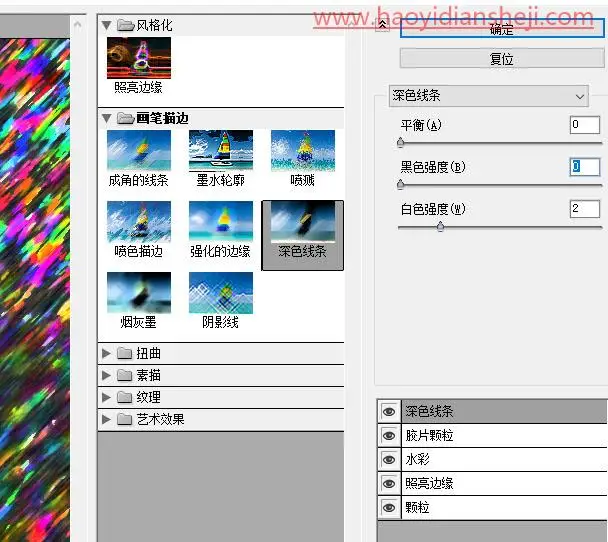
Task: Collapse the 风格化 folder triangle
Action: [x=107, y=26]
